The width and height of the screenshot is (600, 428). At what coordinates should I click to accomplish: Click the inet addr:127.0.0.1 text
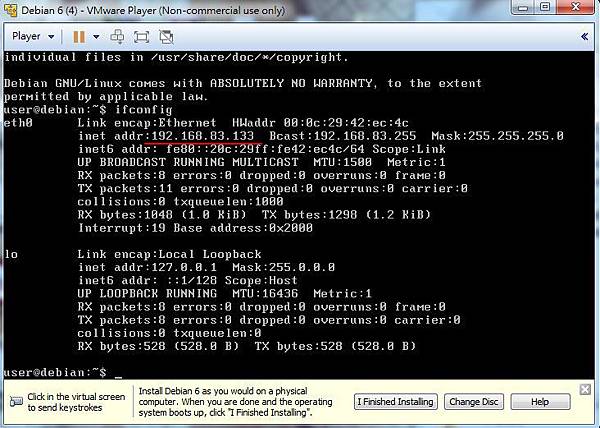147,267
